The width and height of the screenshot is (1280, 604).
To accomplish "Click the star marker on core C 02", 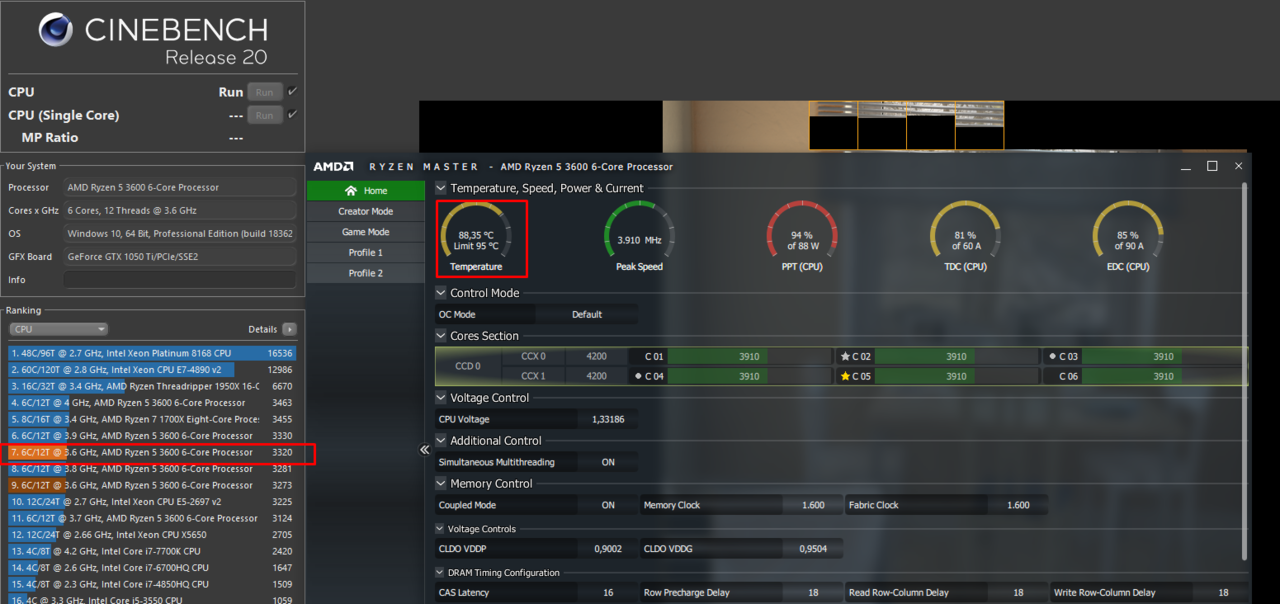I will [845, 356].
